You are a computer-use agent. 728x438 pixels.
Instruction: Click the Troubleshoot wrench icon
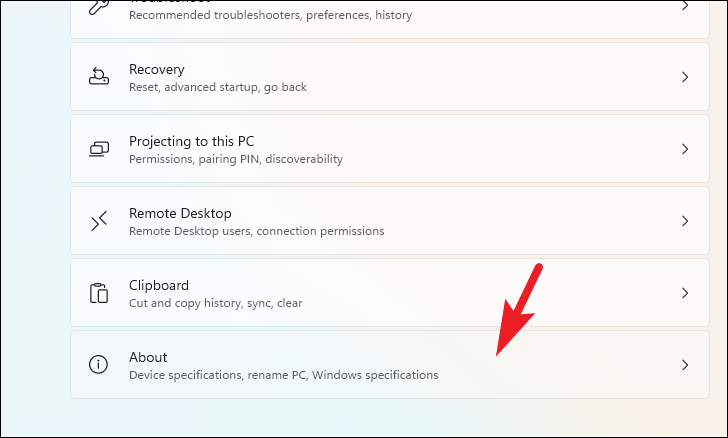(x=98, y=7)
